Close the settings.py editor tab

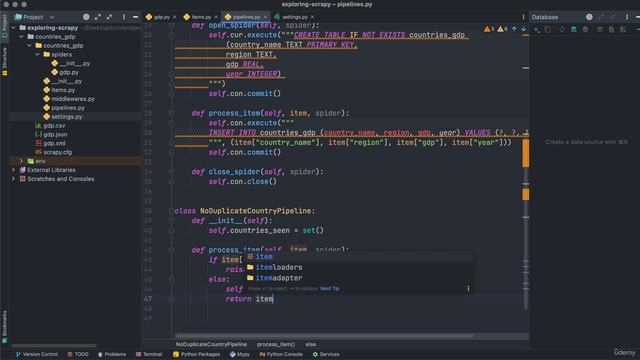[312, 17]
